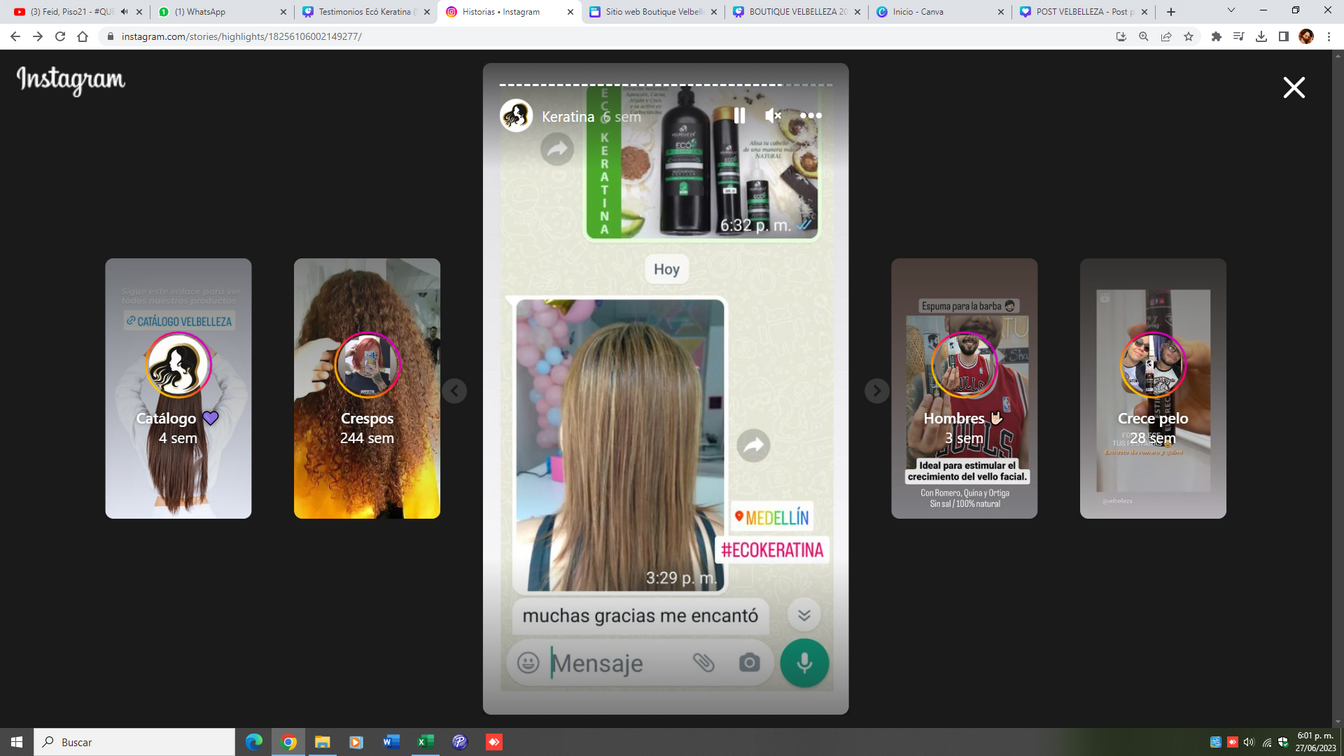The width and height of the screenshot is (1344, 756).
Task: Open the Chrome extensions puzzle icon
Action: (x=1216, y=36)
